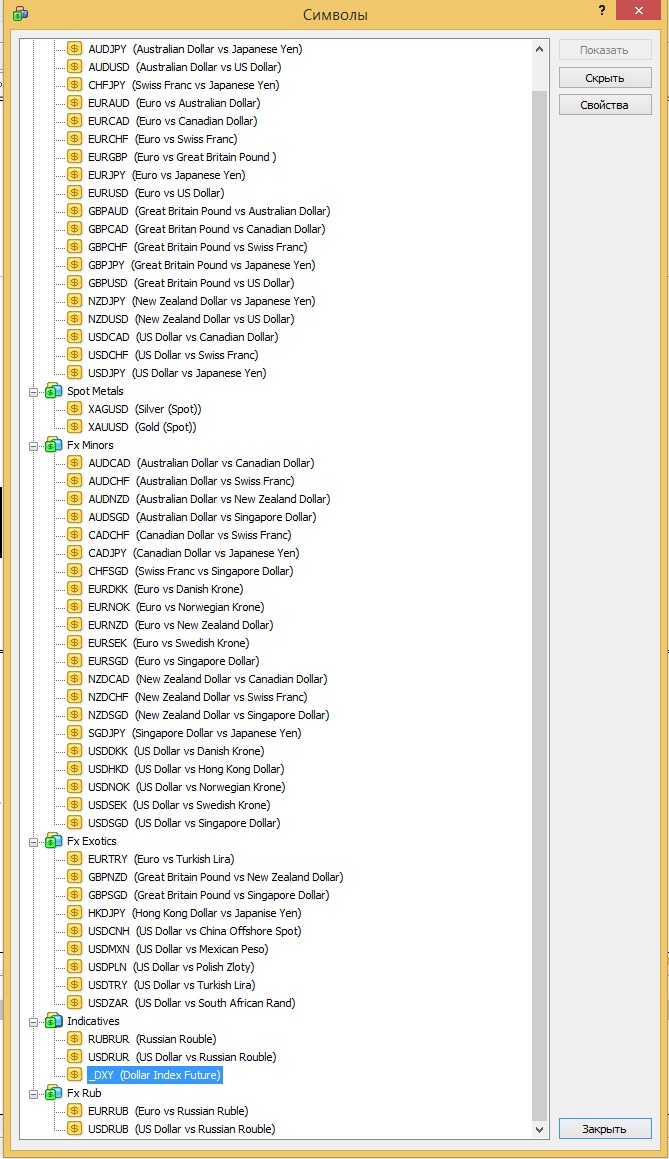Collapse the Spot Metals group

tap(33, 392)
